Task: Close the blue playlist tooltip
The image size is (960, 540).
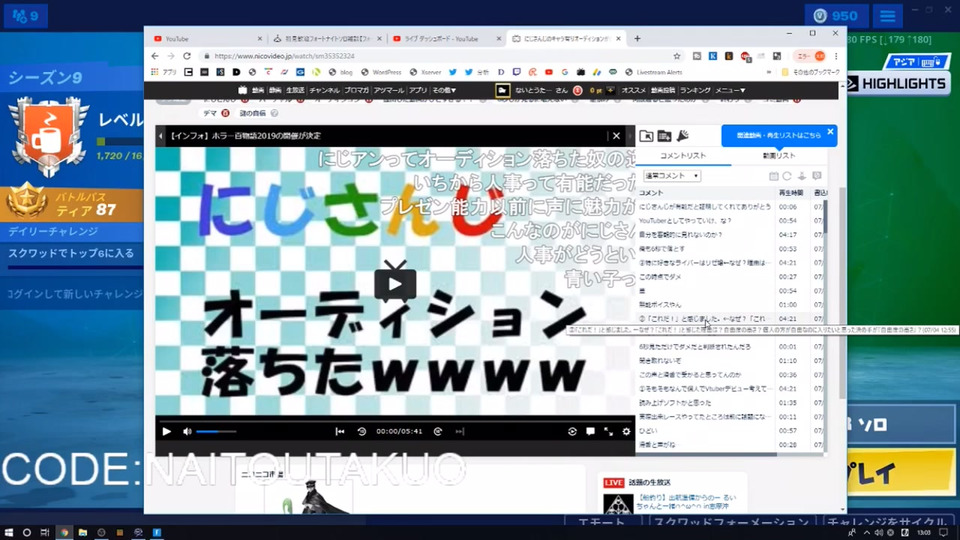Action: point(830,132)
